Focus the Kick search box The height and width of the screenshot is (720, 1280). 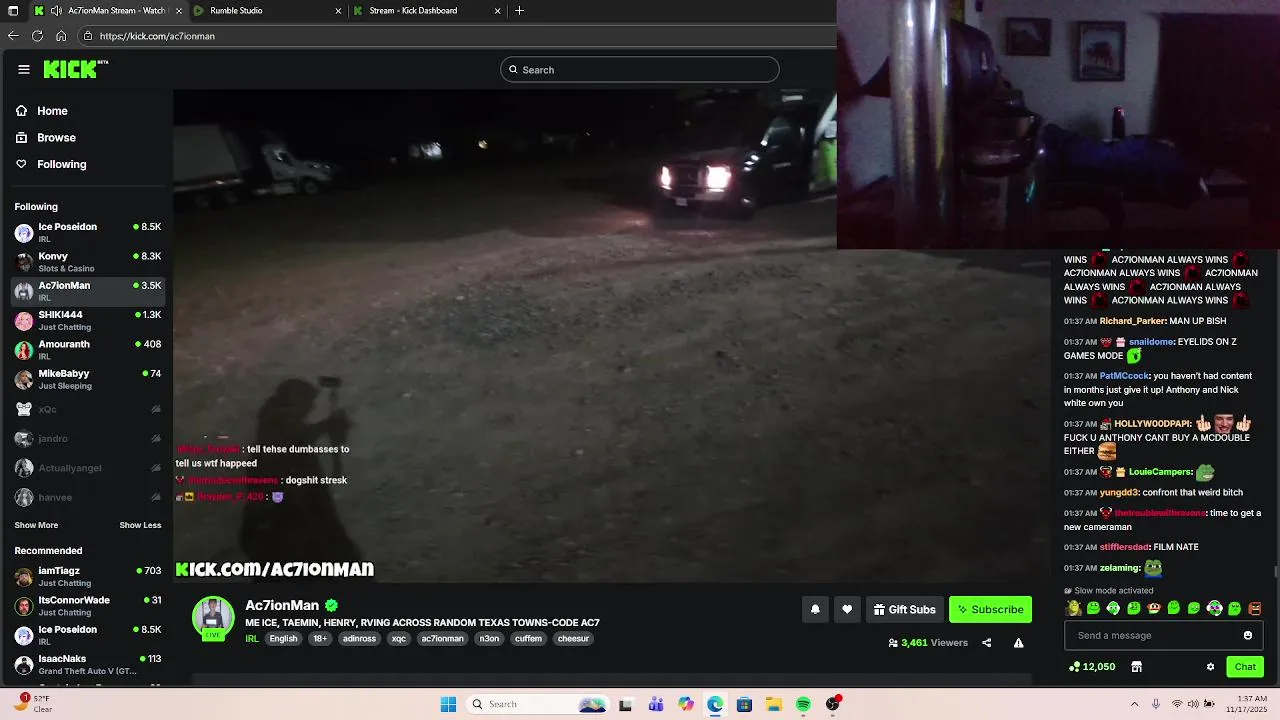point(640,70)
